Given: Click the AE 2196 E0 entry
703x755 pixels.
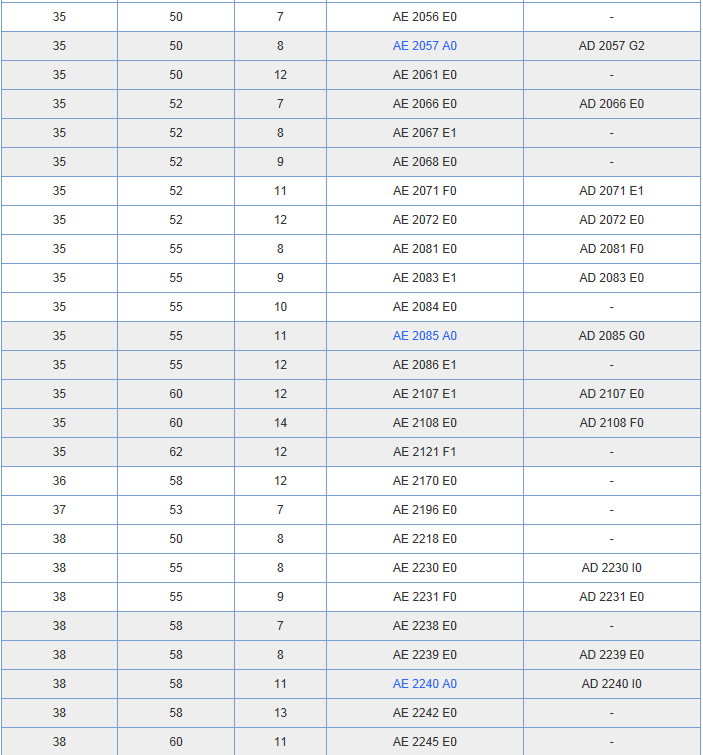Looking at the screenshot, I should point(424,510).
